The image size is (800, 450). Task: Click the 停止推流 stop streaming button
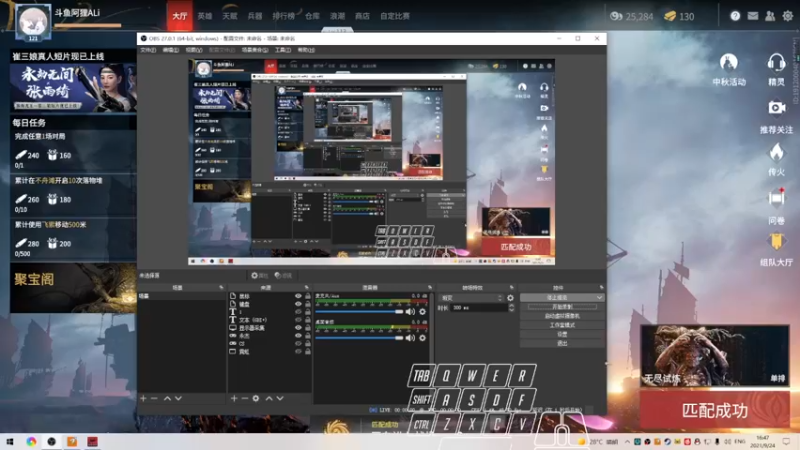pos(562,297)
